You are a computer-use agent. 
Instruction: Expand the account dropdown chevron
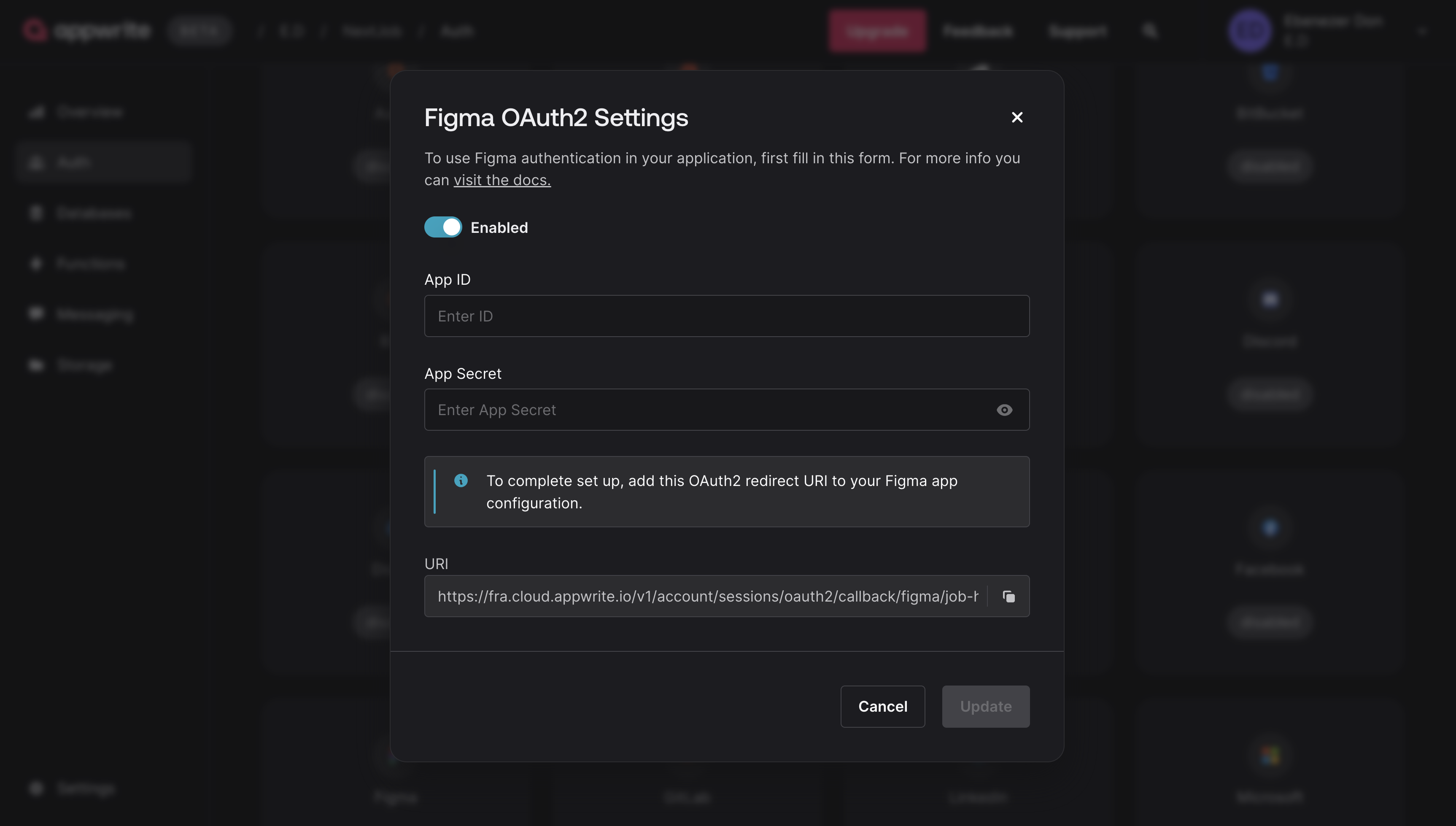pos(1421,32)
